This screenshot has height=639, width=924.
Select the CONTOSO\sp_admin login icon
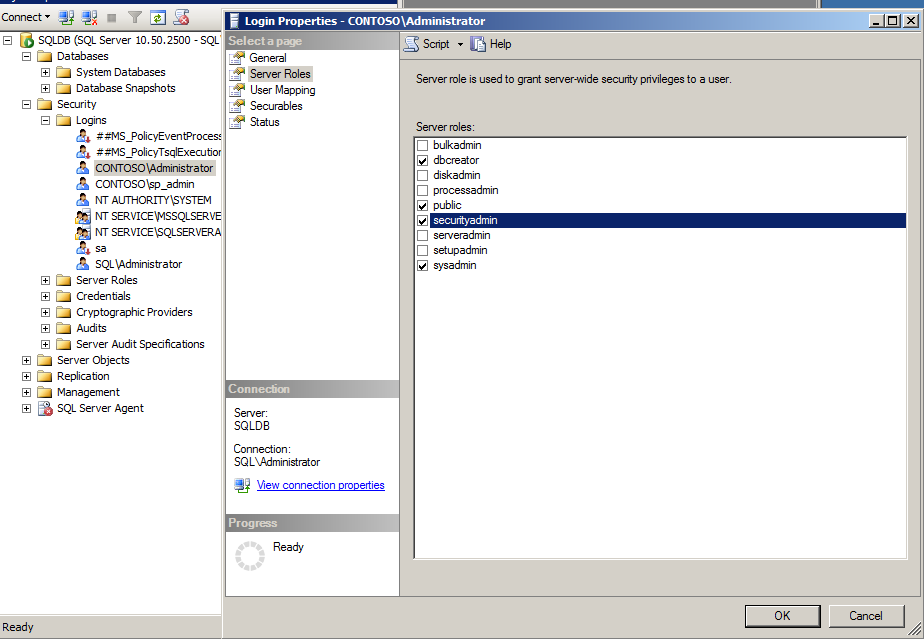coord(83,183)
